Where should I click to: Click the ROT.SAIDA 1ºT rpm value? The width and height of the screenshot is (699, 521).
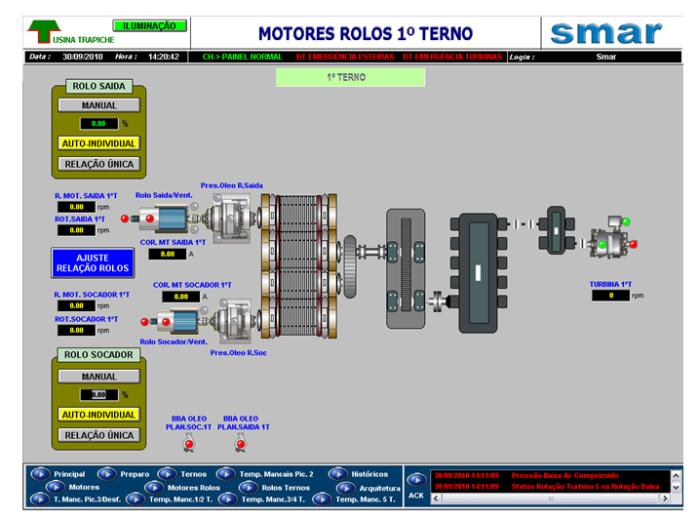tap(76, 230)
